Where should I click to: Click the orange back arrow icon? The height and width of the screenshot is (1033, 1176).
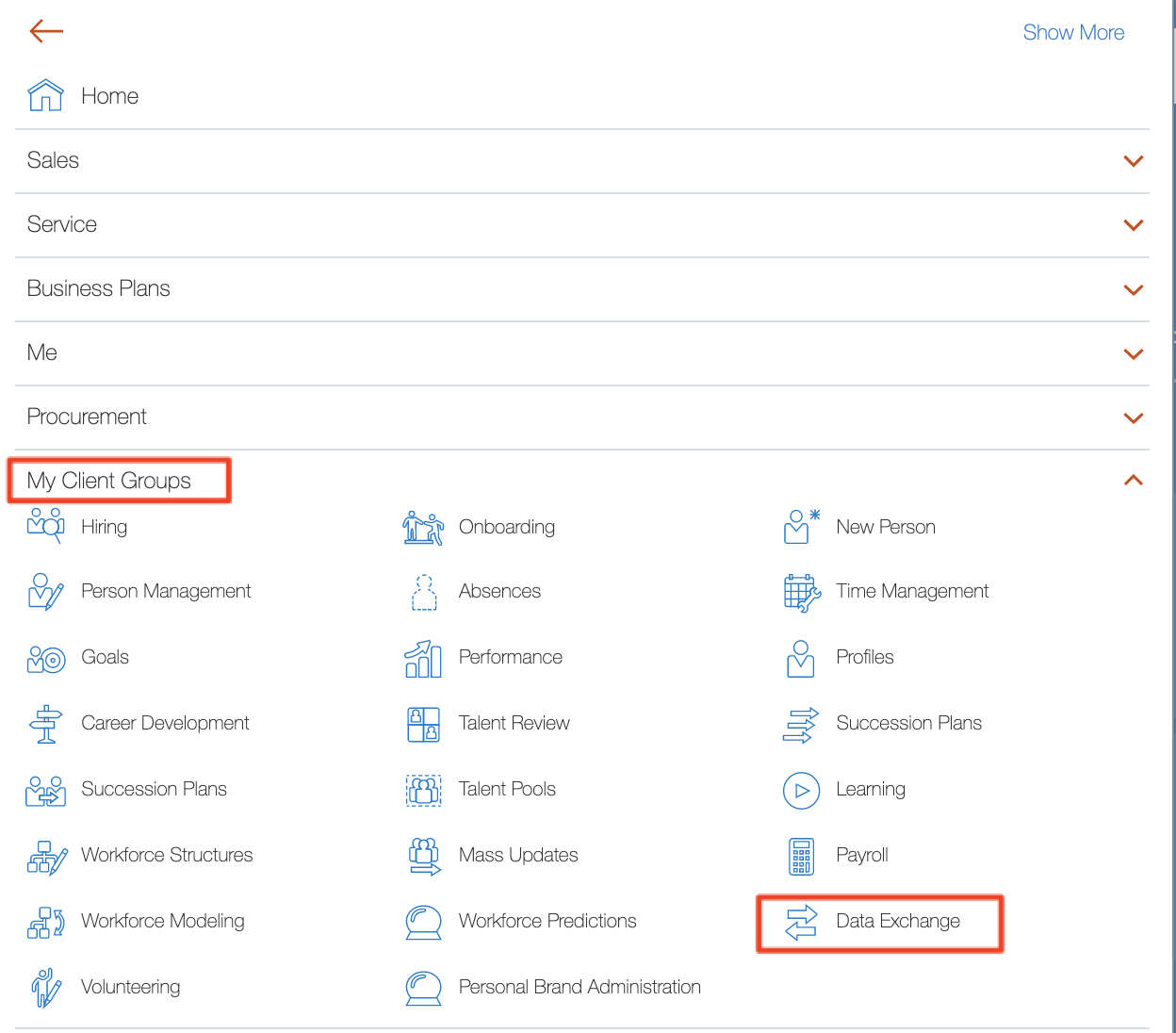click(45, 31)
